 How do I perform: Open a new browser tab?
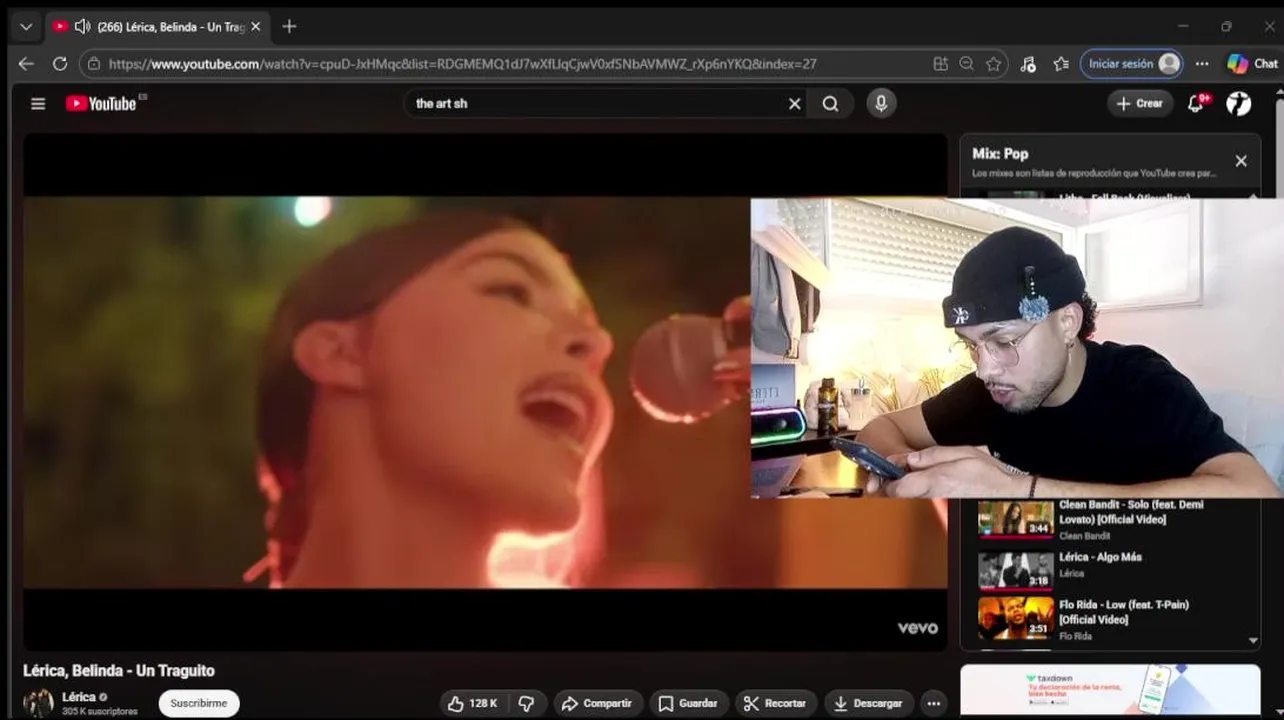click(x=289, y=27)
